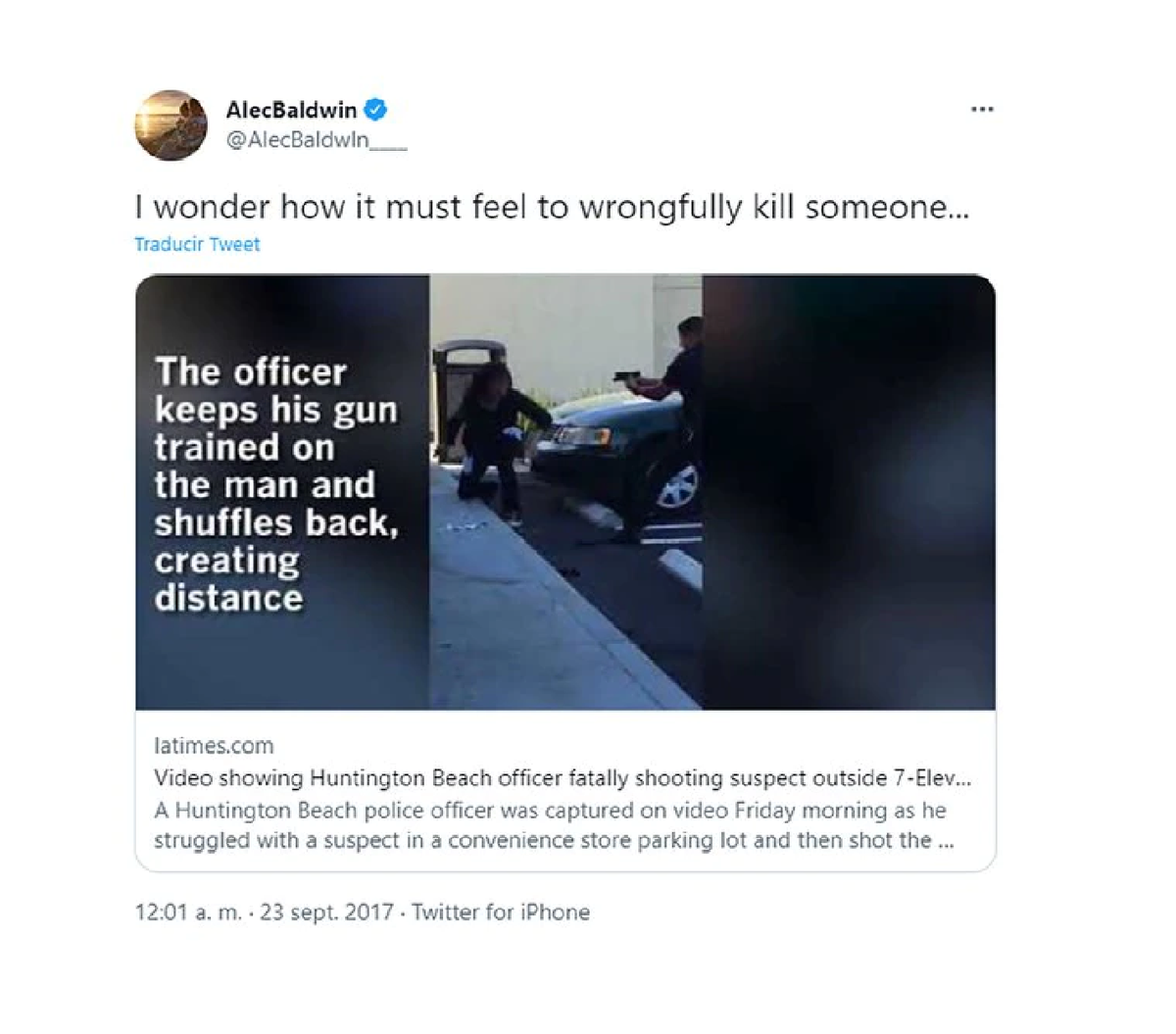Open the tweet's three-dot more options menu
Screen dimensions: 1176x1034
coord(982,109)
